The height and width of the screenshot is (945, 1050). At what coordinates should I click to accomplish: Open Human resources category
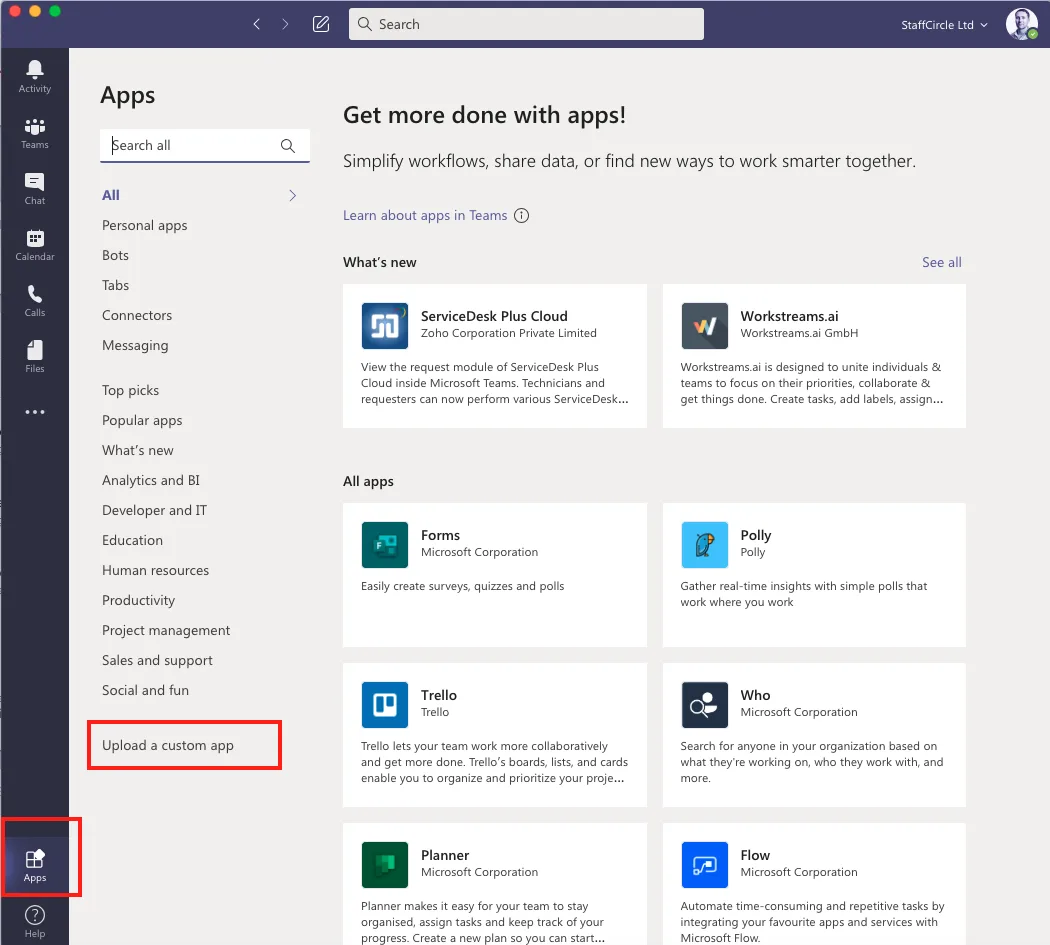click(155, 571)
